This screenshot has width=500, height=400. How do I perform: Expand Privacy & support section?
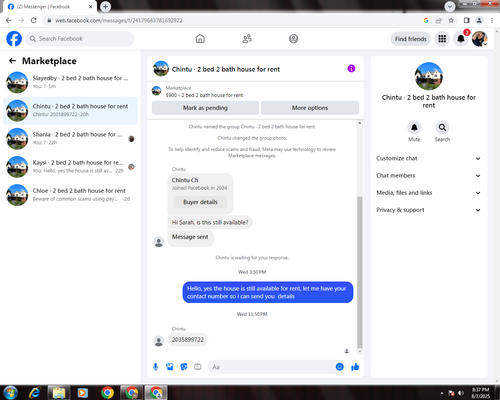pyautogui.click(x=429, y=210)
